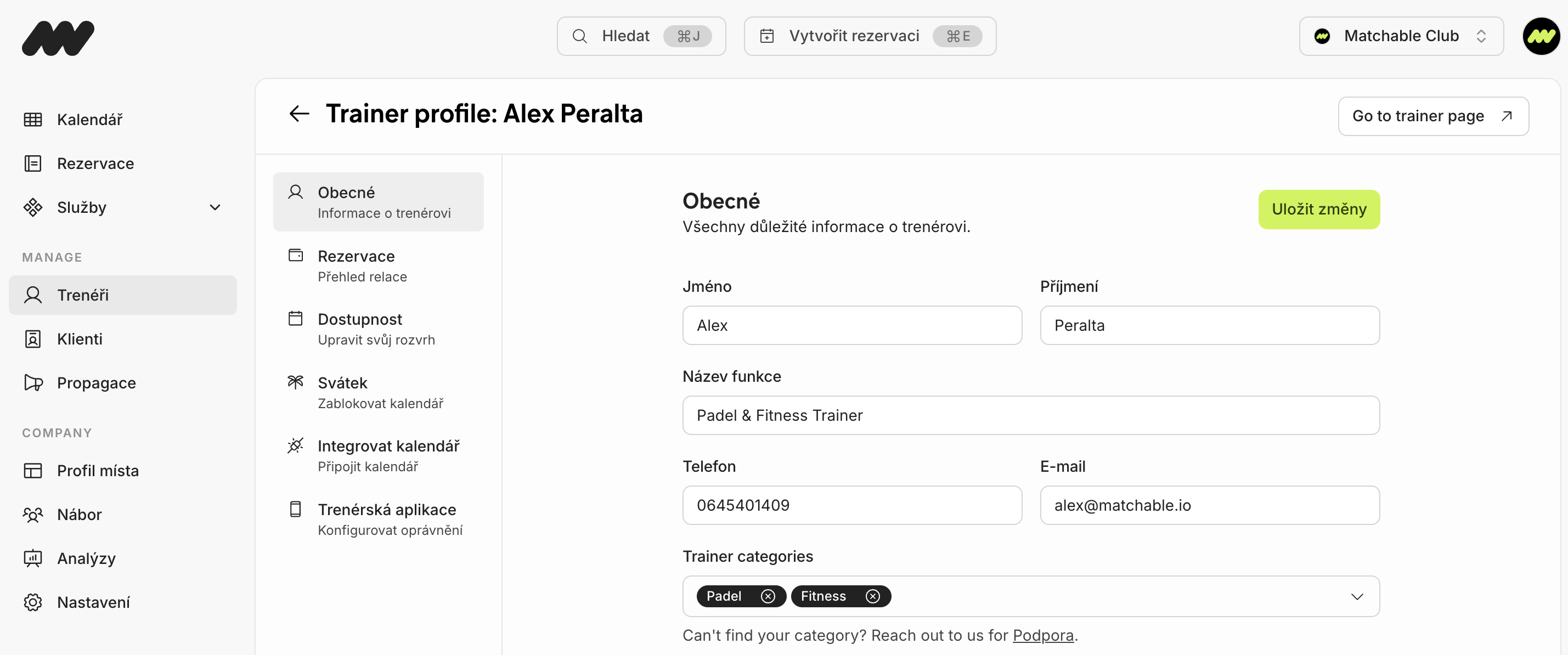This screenshot has width=1568, height=655.
Task: Open Analýzy analytics section
Action: (x=86, y=558)
